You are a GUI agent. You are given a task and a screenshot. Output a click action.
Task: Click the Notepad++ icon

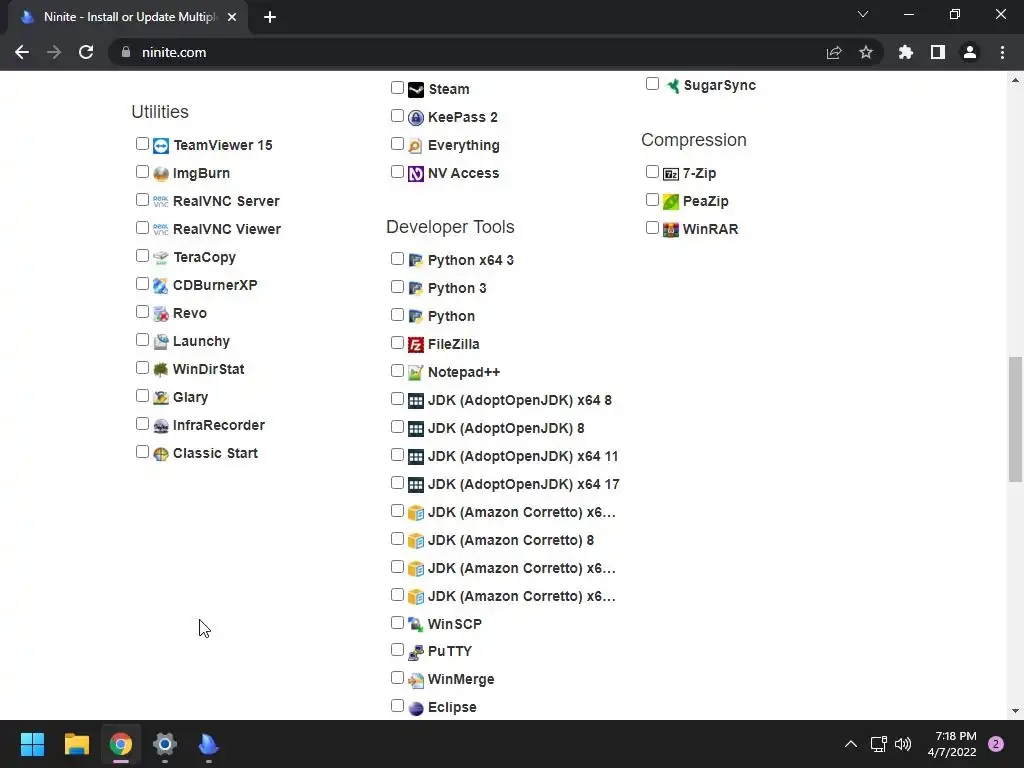tap(416, 372)
